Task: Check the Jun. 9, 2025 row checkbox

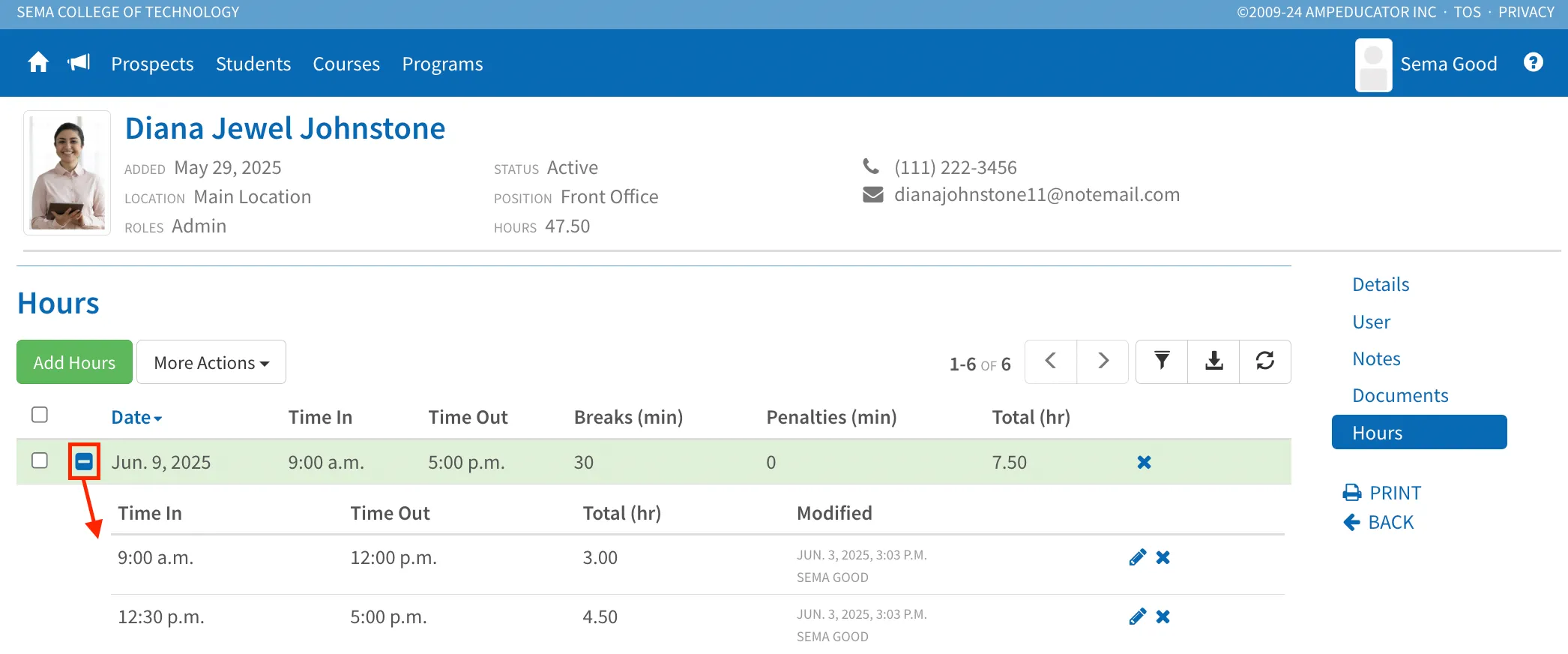Action: (40, 460)
